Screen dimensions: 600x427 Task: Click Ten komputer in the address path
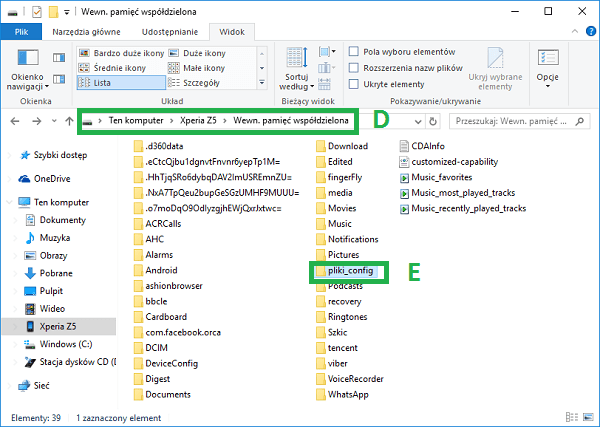point(136,121)
